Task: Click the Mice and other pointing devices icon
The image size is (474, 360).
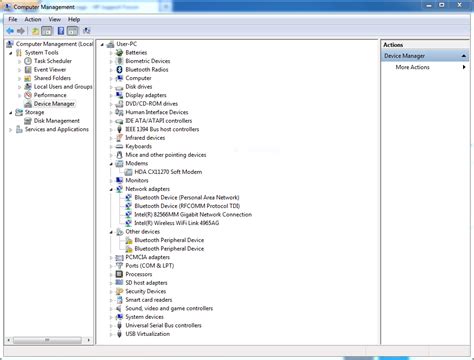Action: pyautogui.click(x=119, y=155)
